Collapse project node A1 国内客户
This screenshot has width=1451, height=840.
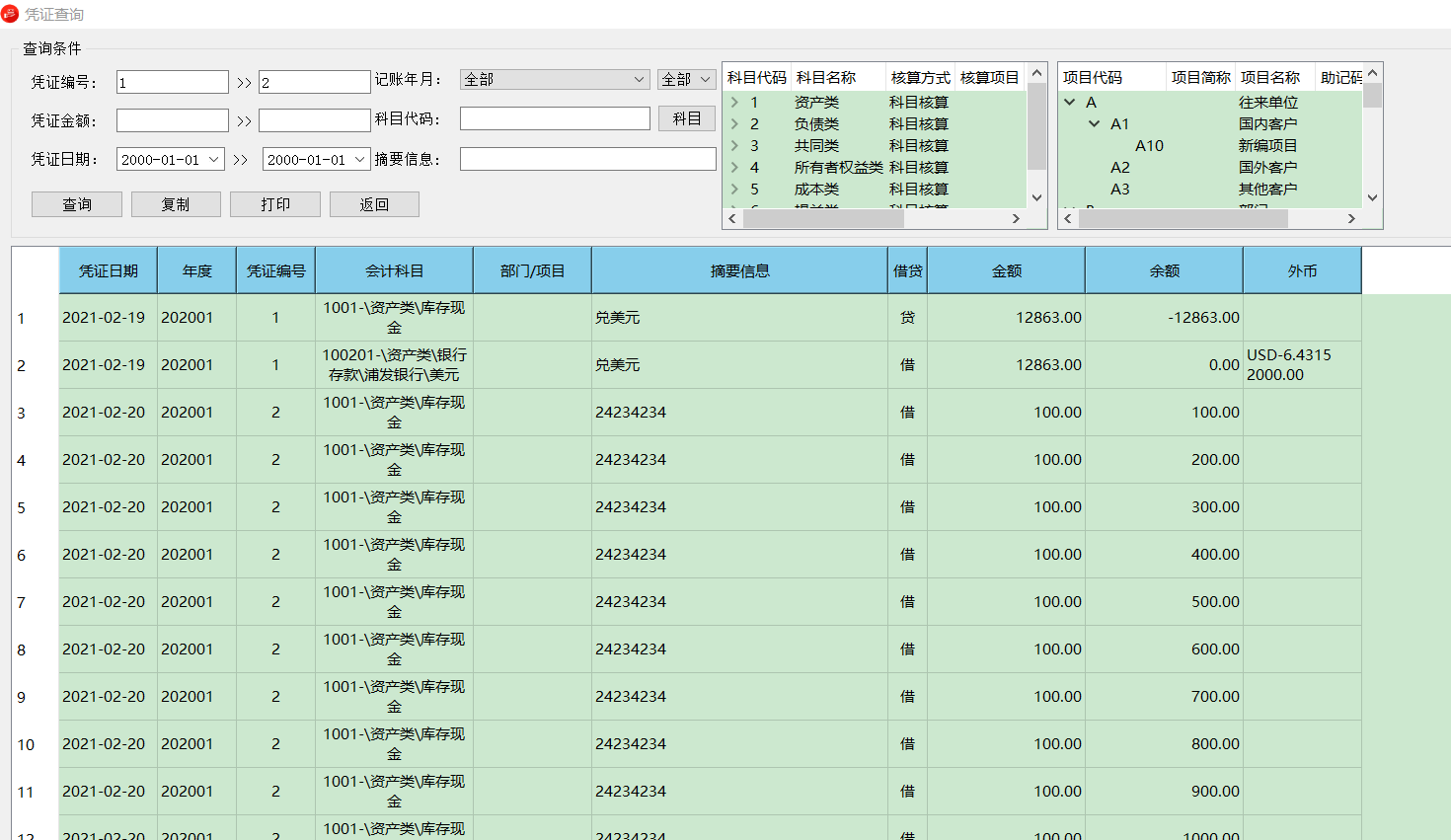(1094, 123)
